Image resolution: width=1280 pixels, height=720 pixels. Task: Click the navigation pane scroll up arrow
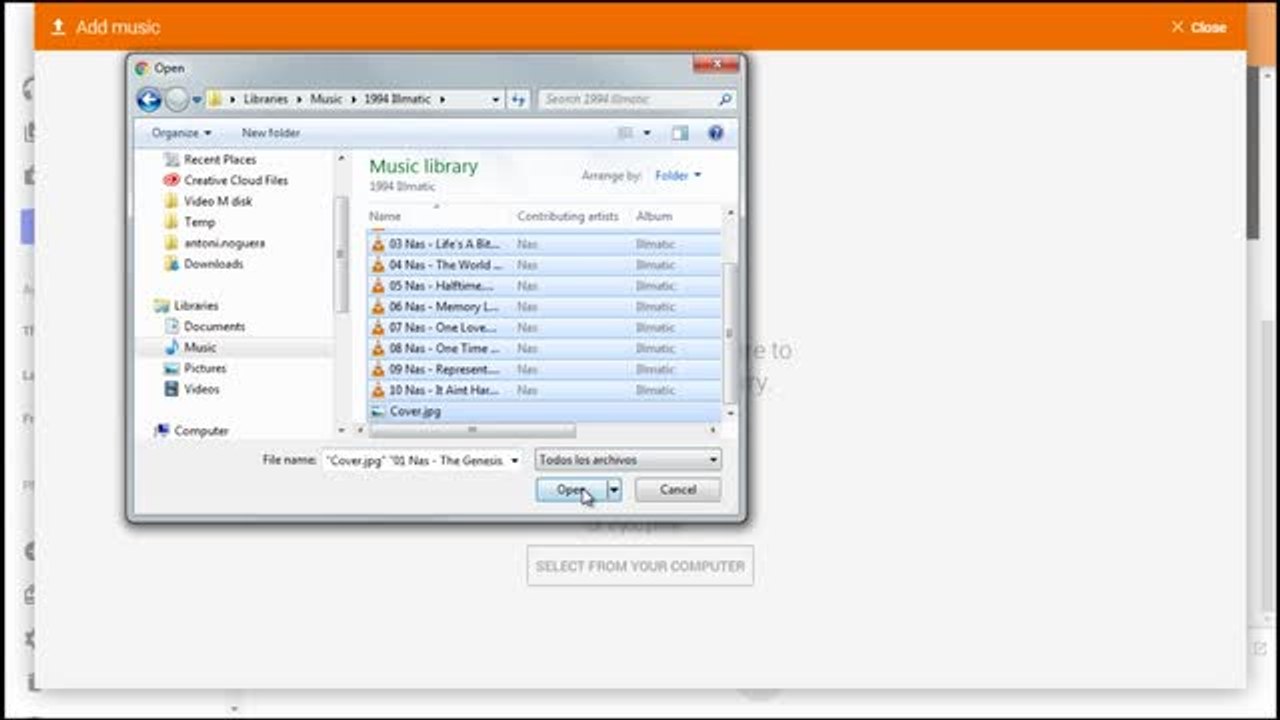(x=341, y=160)
